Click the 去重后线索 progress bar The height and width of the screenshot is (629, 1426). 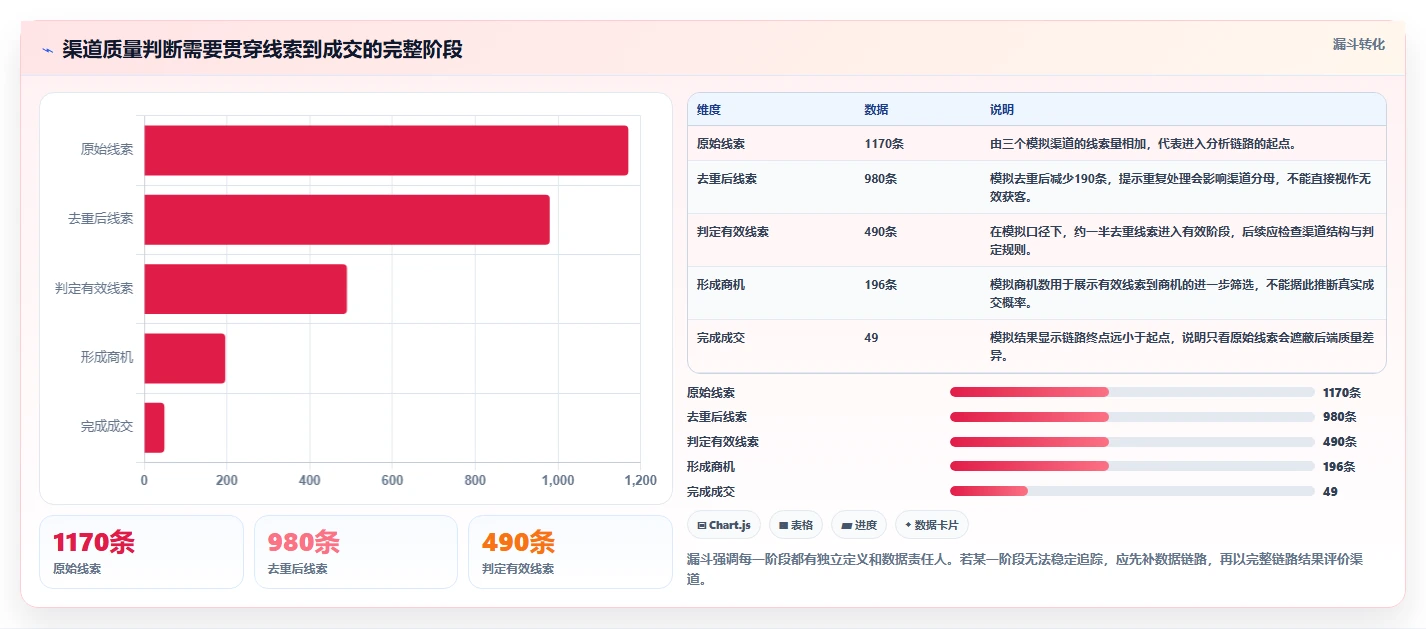1132,417
